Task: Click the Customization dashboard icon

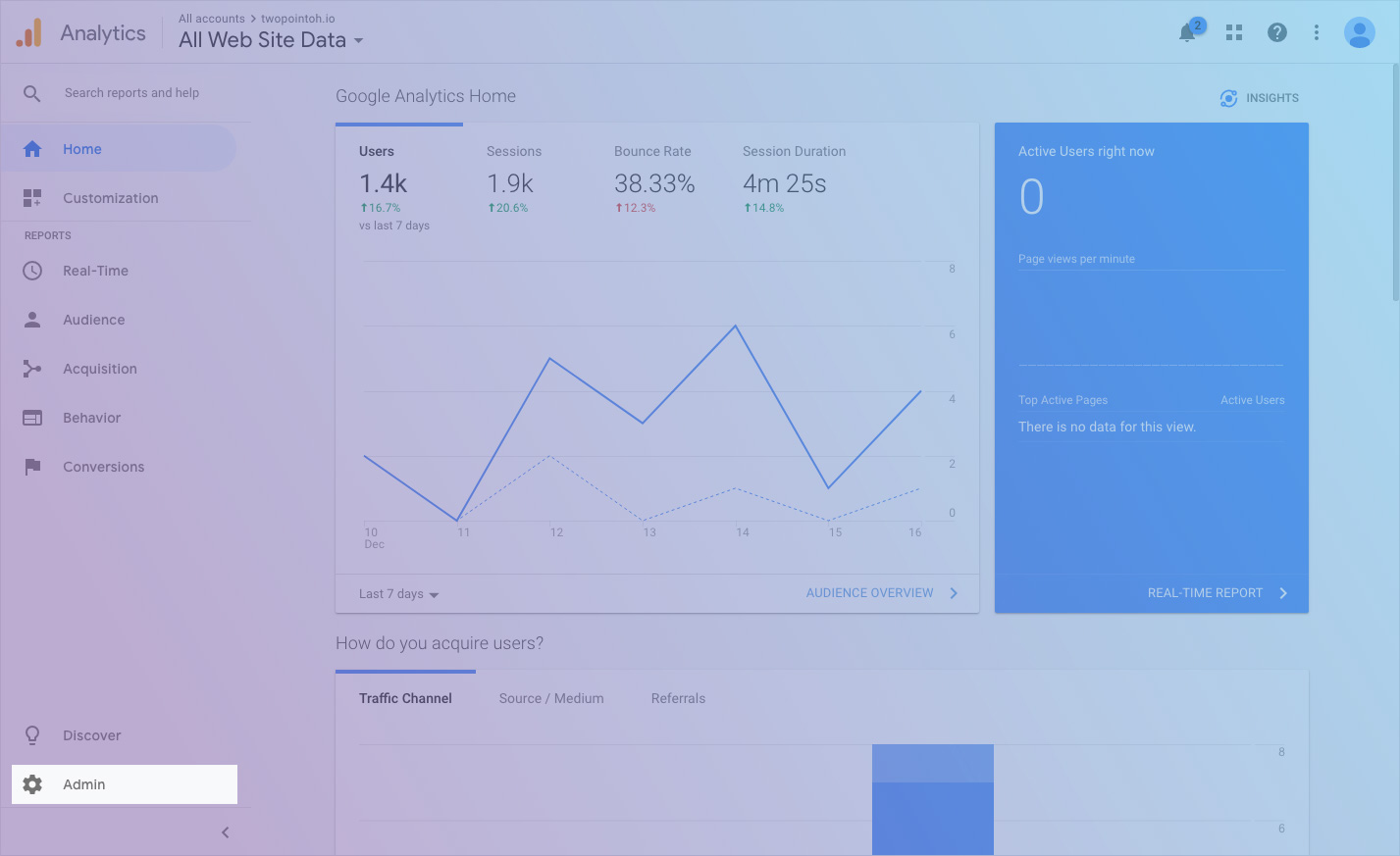Action: (32, 198)
